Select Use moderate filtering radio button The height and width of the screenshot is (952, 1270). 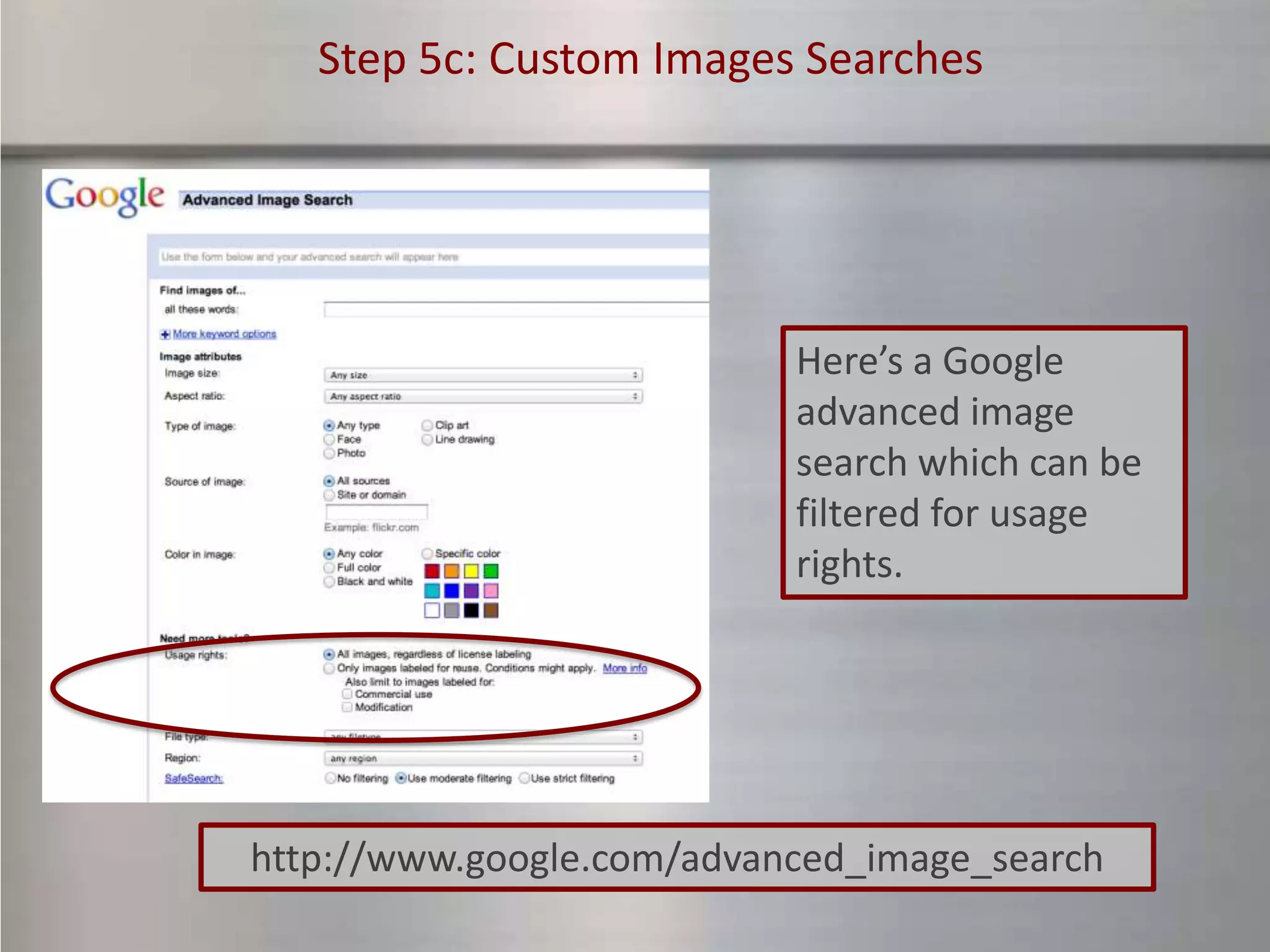401,778
